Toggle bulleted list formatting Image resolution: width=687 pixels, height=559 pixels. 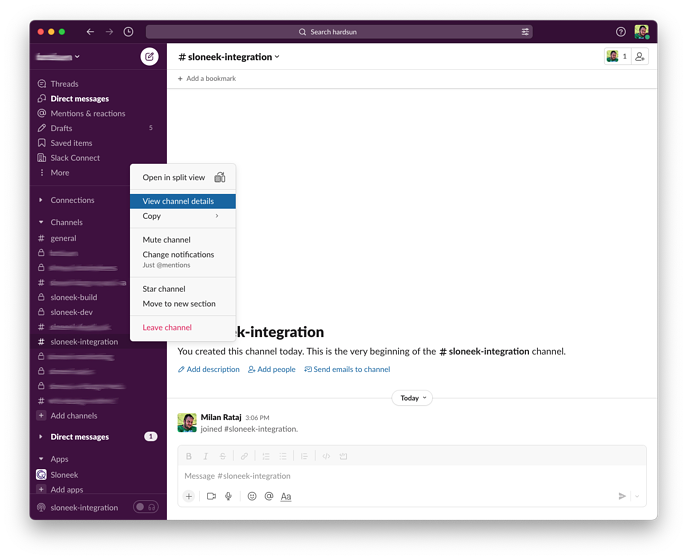[x=283, y=456]
